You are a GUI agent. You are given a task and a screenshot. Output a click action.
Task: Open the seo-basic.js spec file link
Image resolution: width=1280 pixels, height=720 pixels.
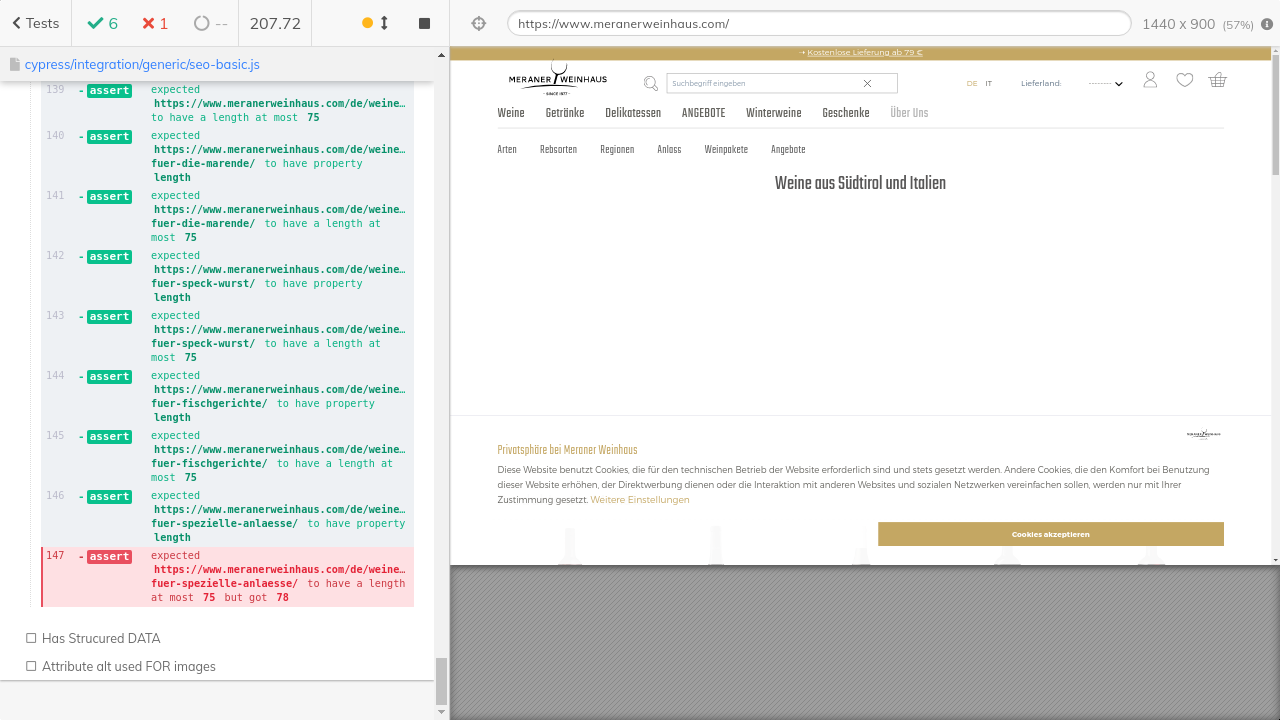(x=142, y=64)
